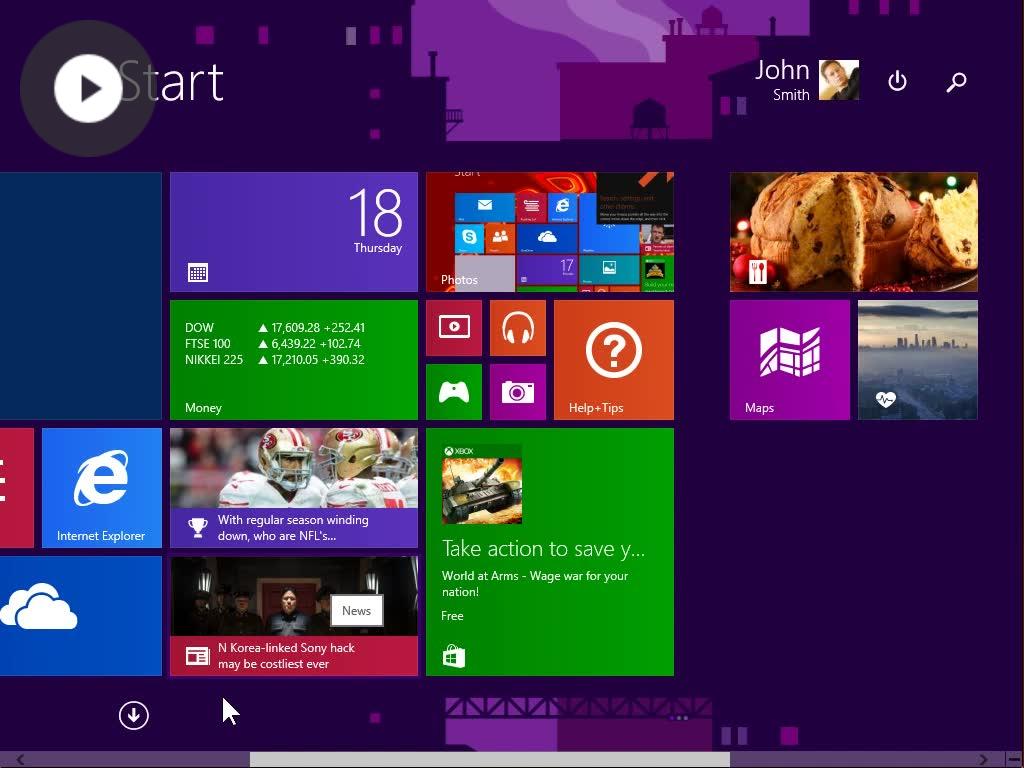This screenshot has height=768, width=1024.
Task: Launch the Video app tile
Action: point(454,328)
